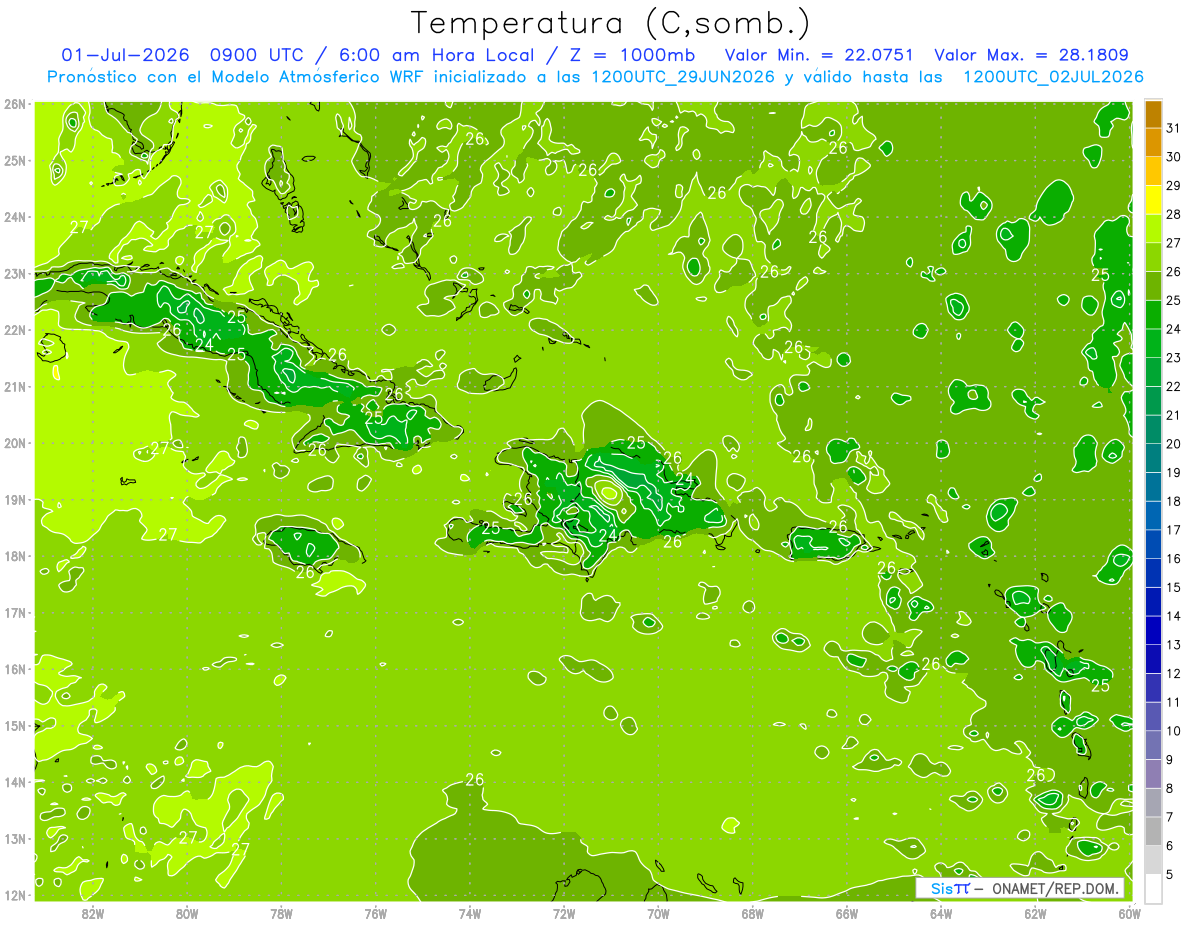This screenshot has height=927, width=1200.
Task: Click the '16N' latitude axis label
Action: pos(15,669)
